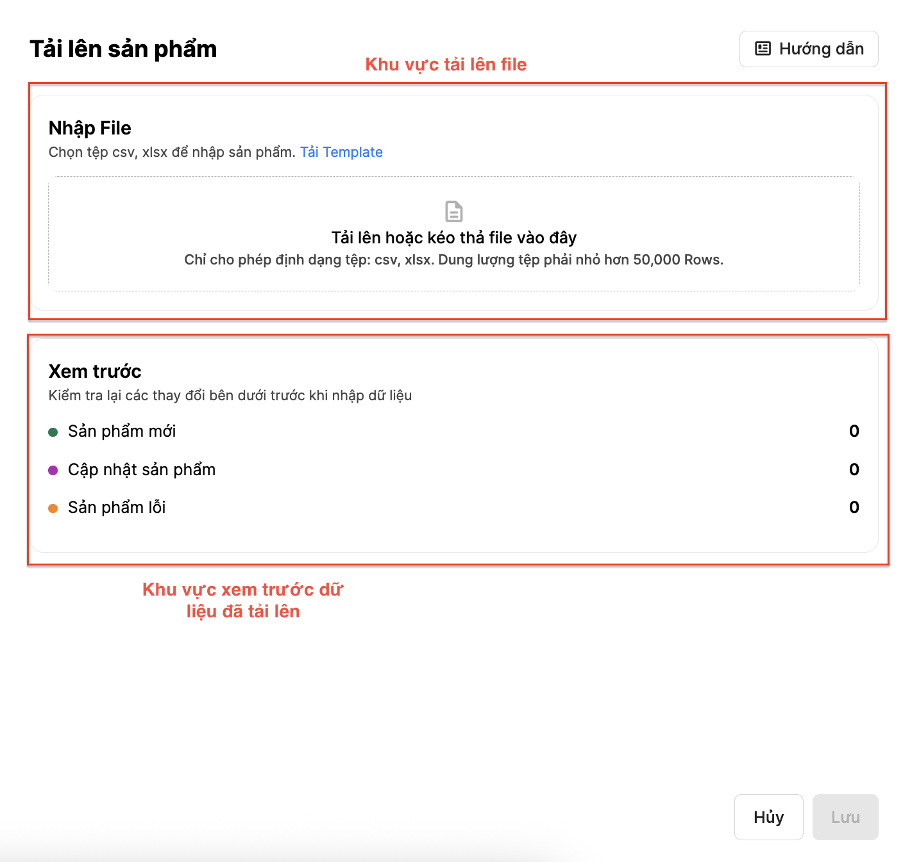The image size is (904, 862).
Task: Click "Tải lên hoặc kéo thả file vào đây" text
Action: [x=454, y=238]
